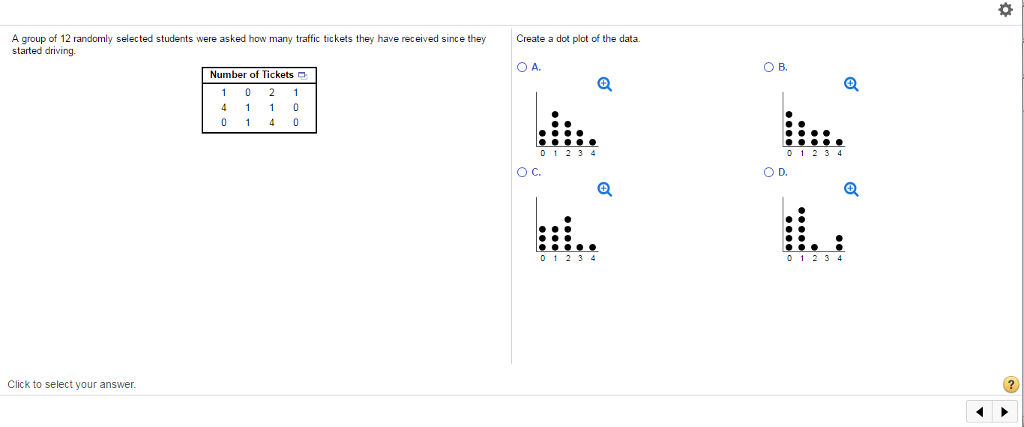Viewport: 1024px width, 427px height.
Task: Zoom in on dot plot D
Action: click(850, 189)
